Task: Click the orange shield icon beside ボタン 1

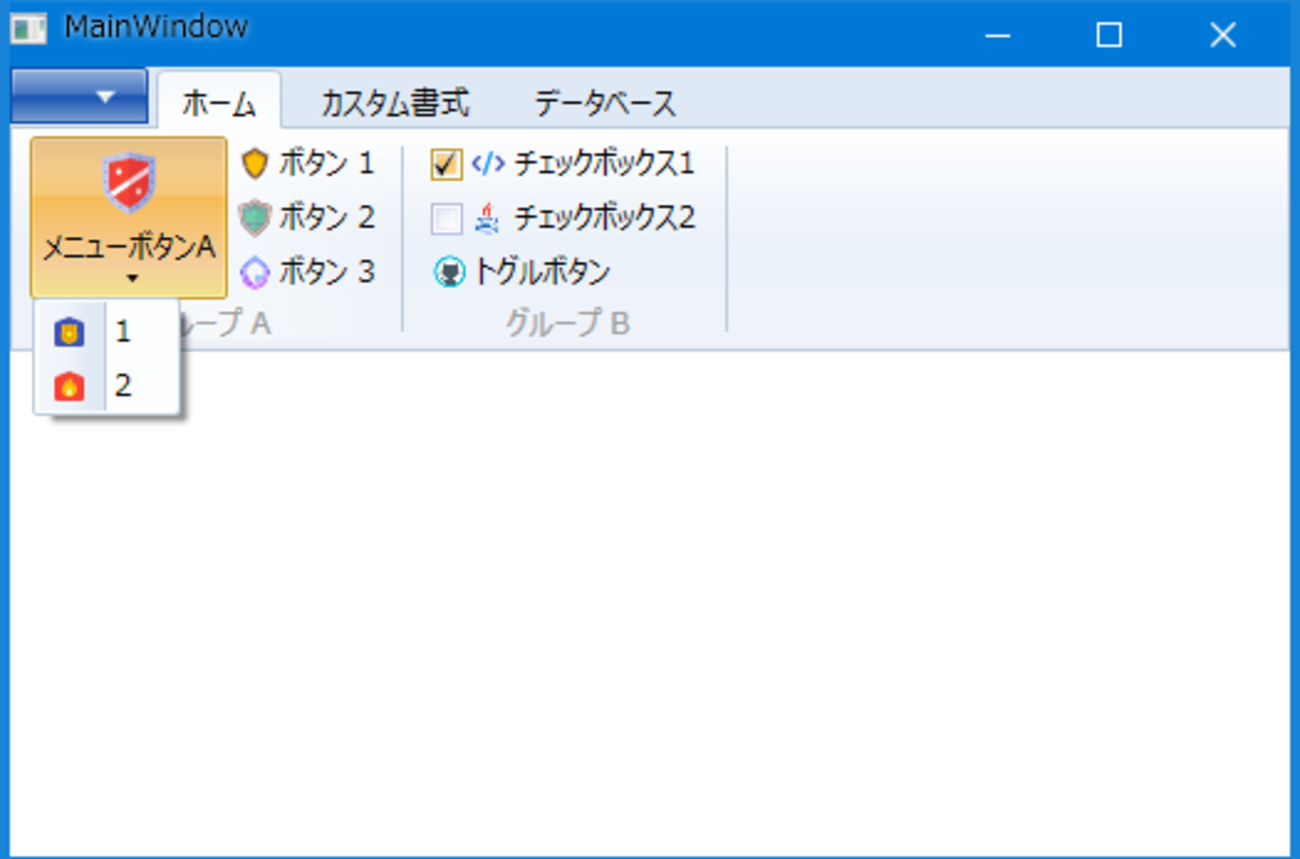Action: (x=255, y=163)
